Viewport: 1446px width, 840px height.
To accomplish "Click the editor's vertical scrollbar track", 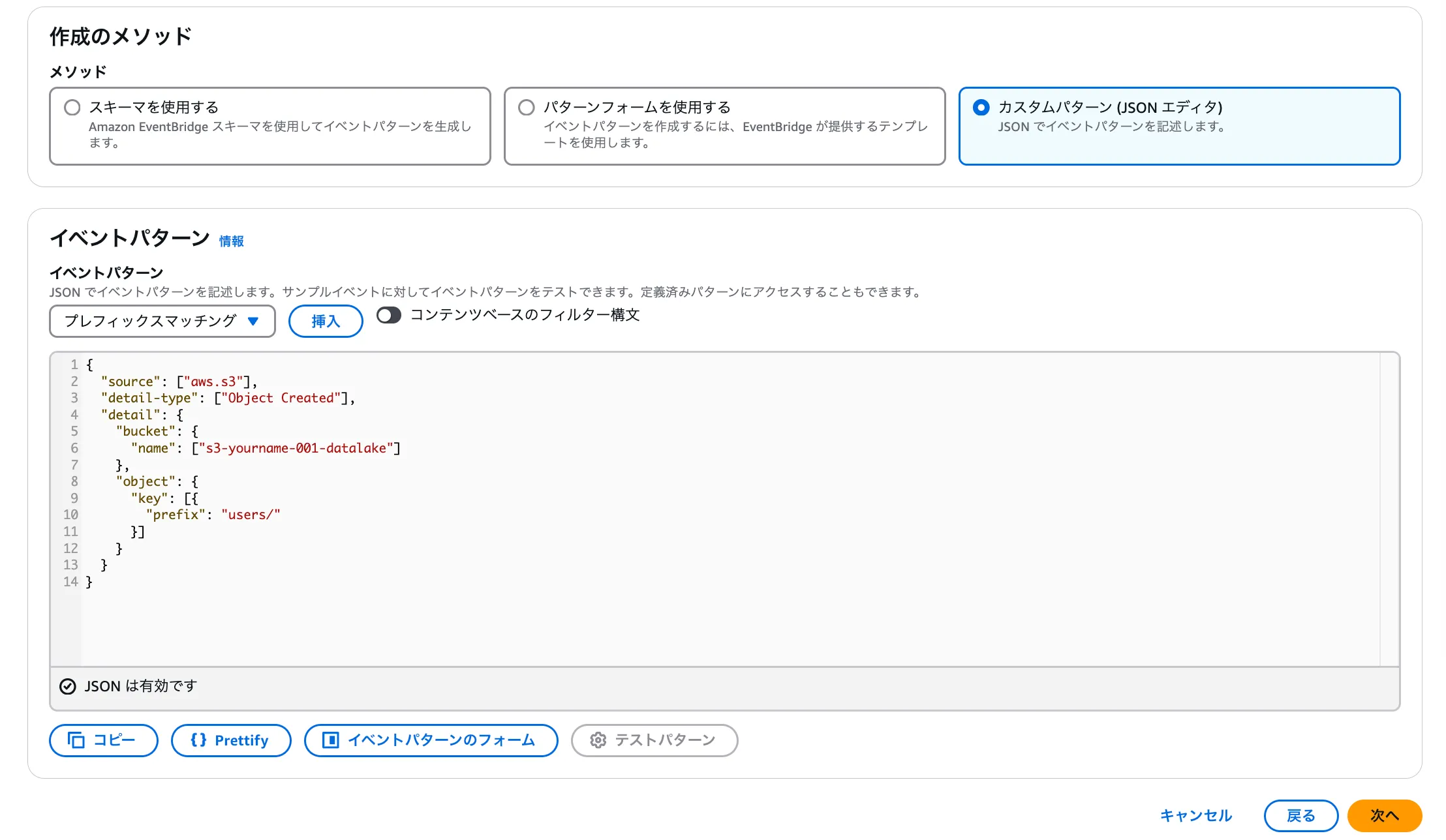I will tap(1389, 509).
